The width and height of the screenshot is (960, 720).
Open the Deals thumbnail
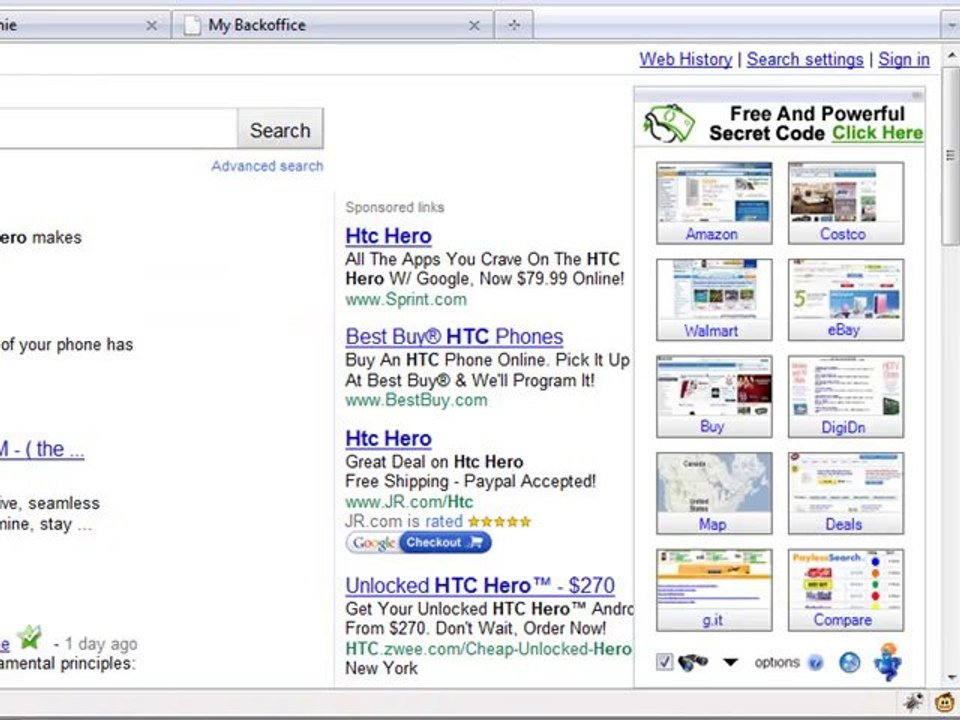point(846,493)
